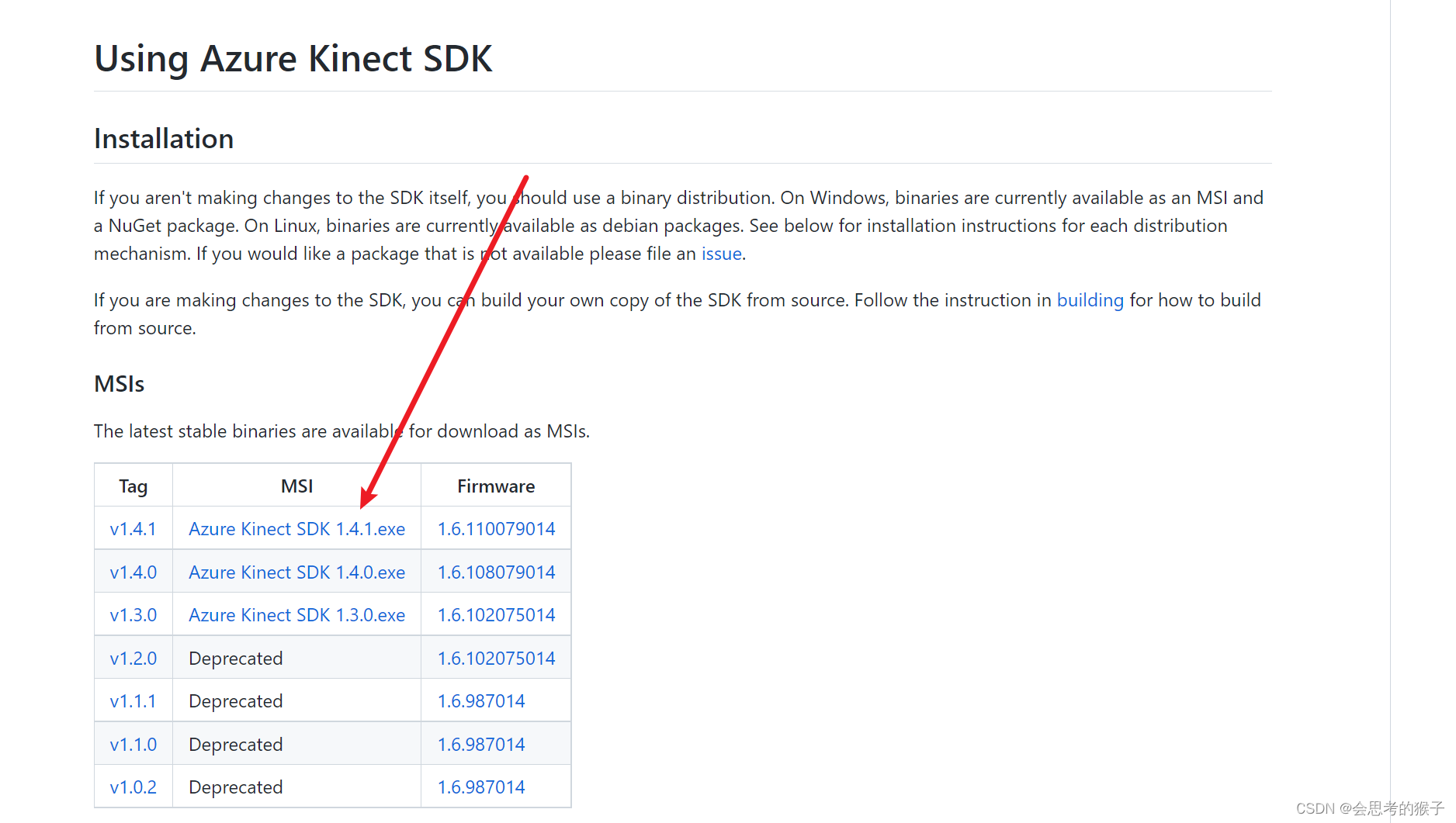Open firmware 1.6.987014 beside v1.1.1
The width and height of the screenshot is (1456, 823).
(480, 700)
